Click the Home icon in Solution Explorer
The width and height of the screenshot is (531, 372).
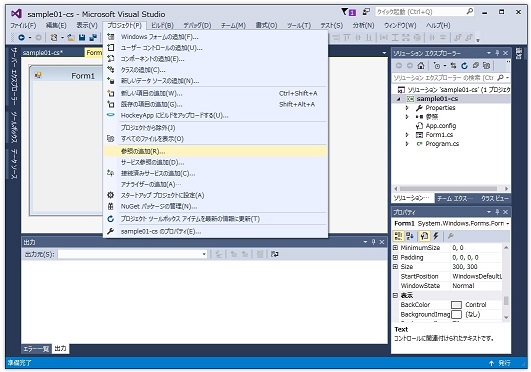click(421, 65)
